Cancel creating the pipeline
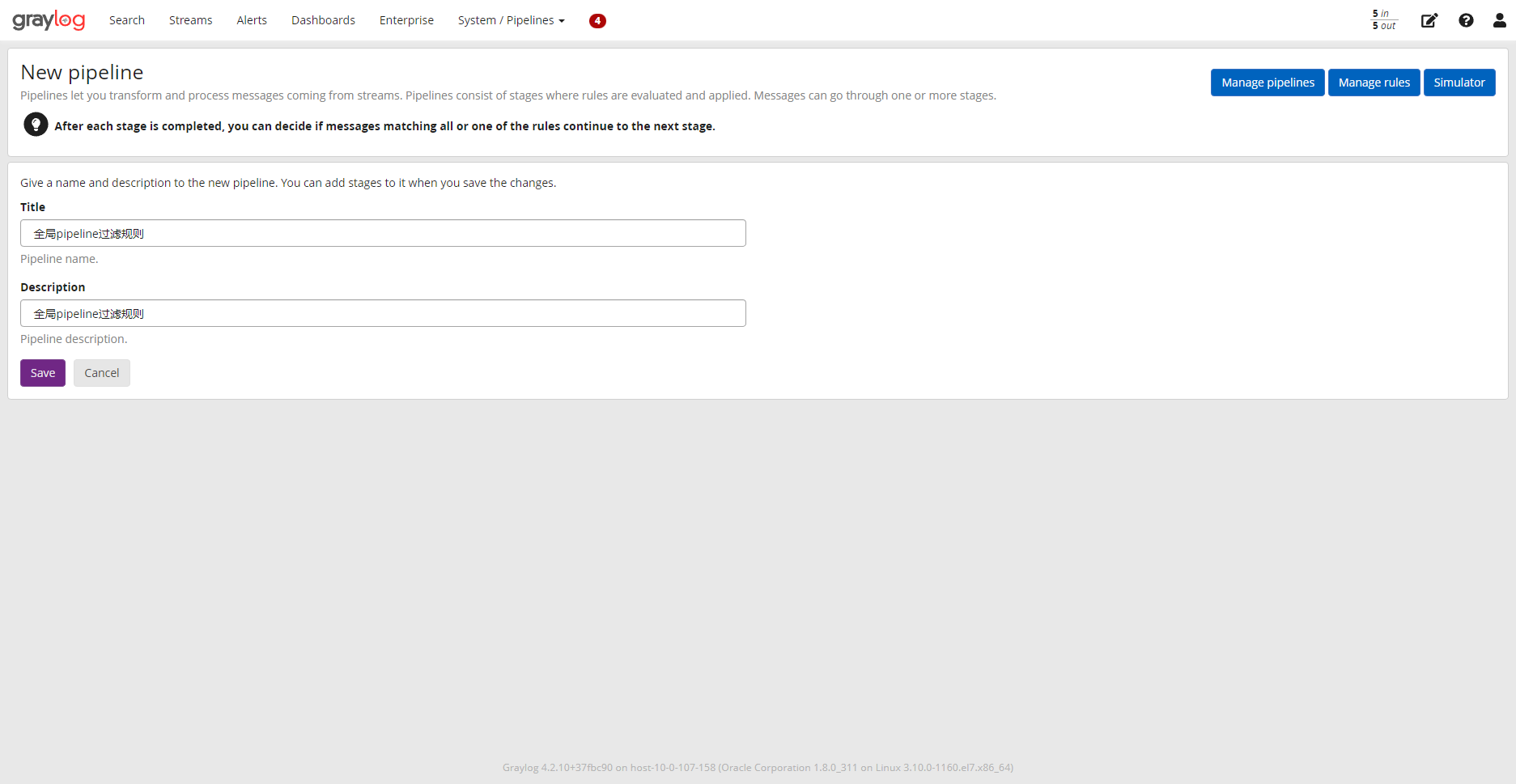The width and height of the screenshot is (1516, 784). (101, 372)
